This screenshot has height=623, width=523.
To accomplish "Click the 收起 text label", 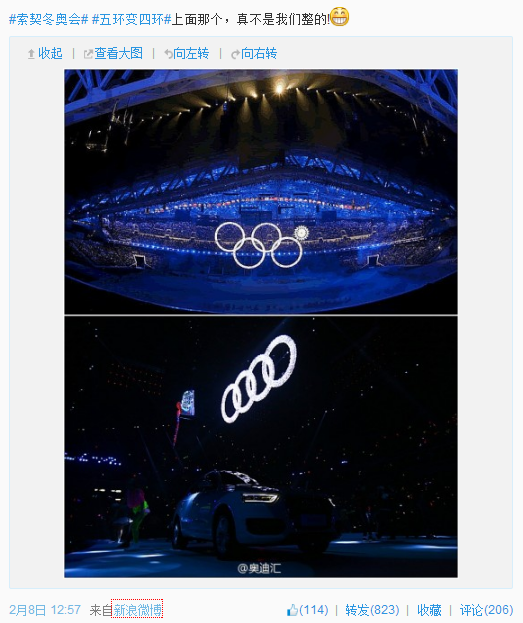I will [x=50, y=54].
